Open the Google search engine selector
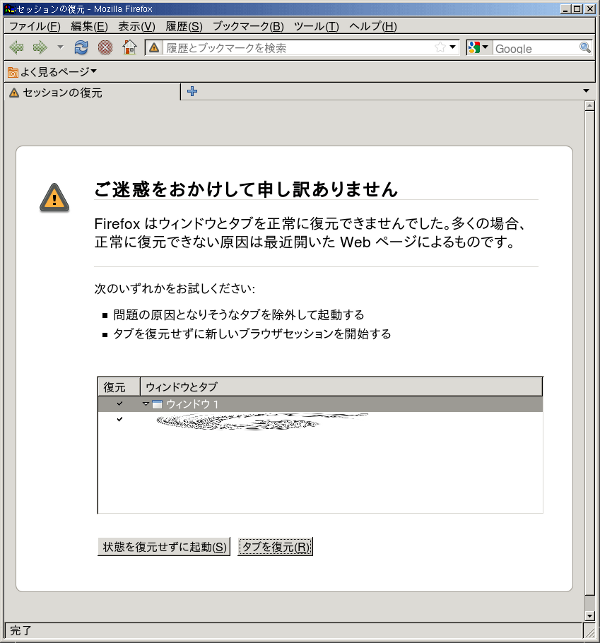The width and height of the screenshot is (600, 643). pos(478,48)
